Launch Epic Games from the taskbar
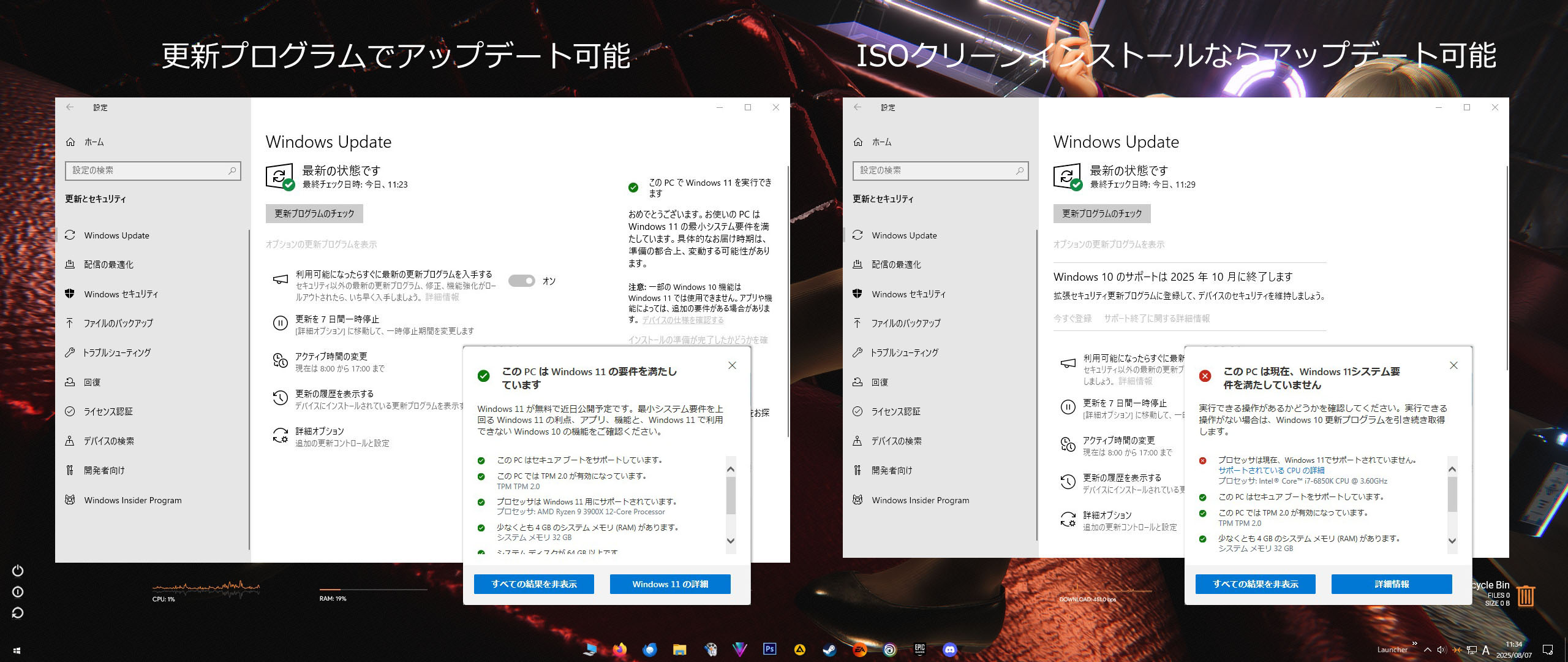1568x662 pixels. (x=920, y=649)
